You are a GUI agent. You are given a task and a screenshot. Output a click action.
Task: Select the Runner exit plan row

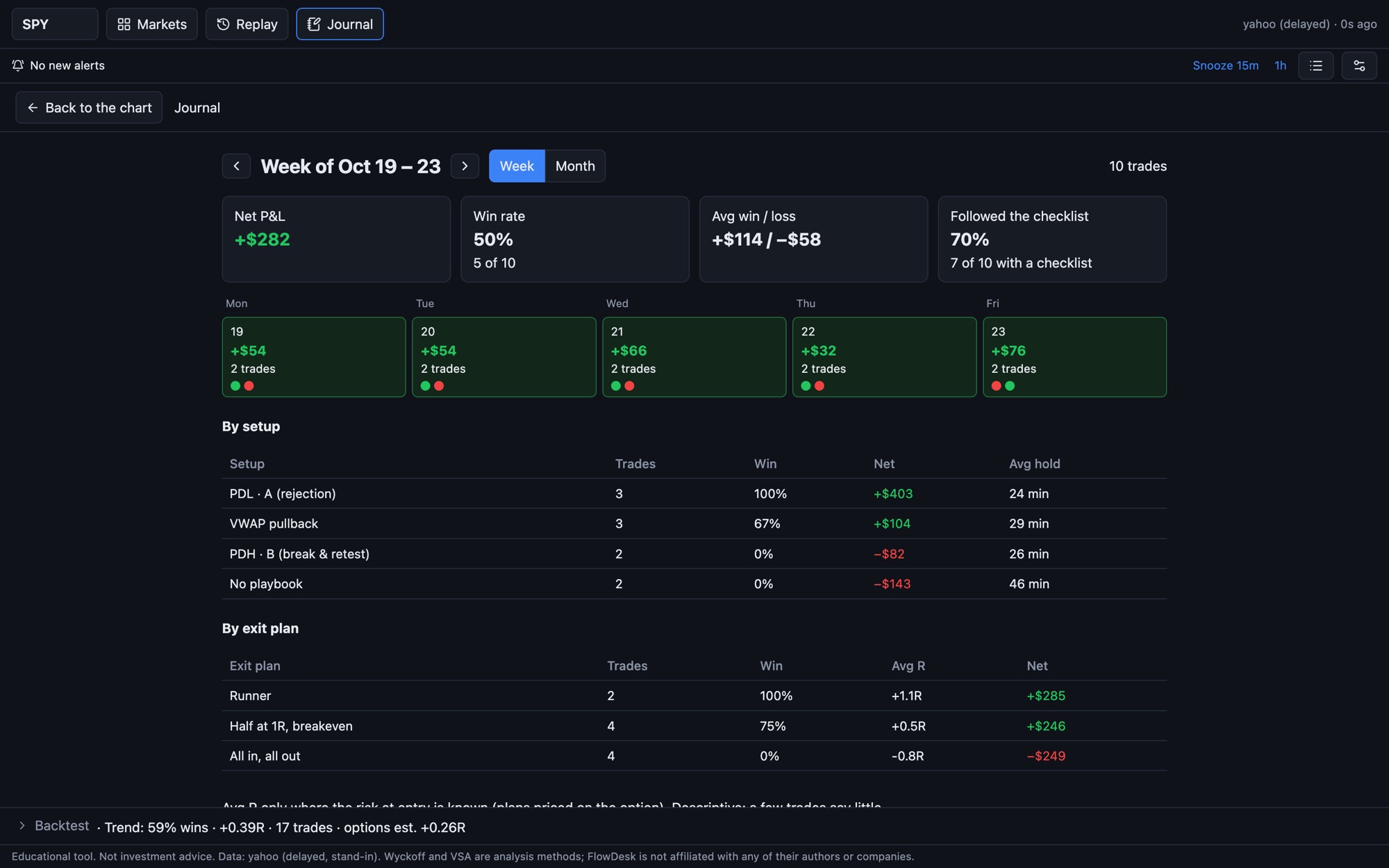pyautogui.click(x=694, y=696)
